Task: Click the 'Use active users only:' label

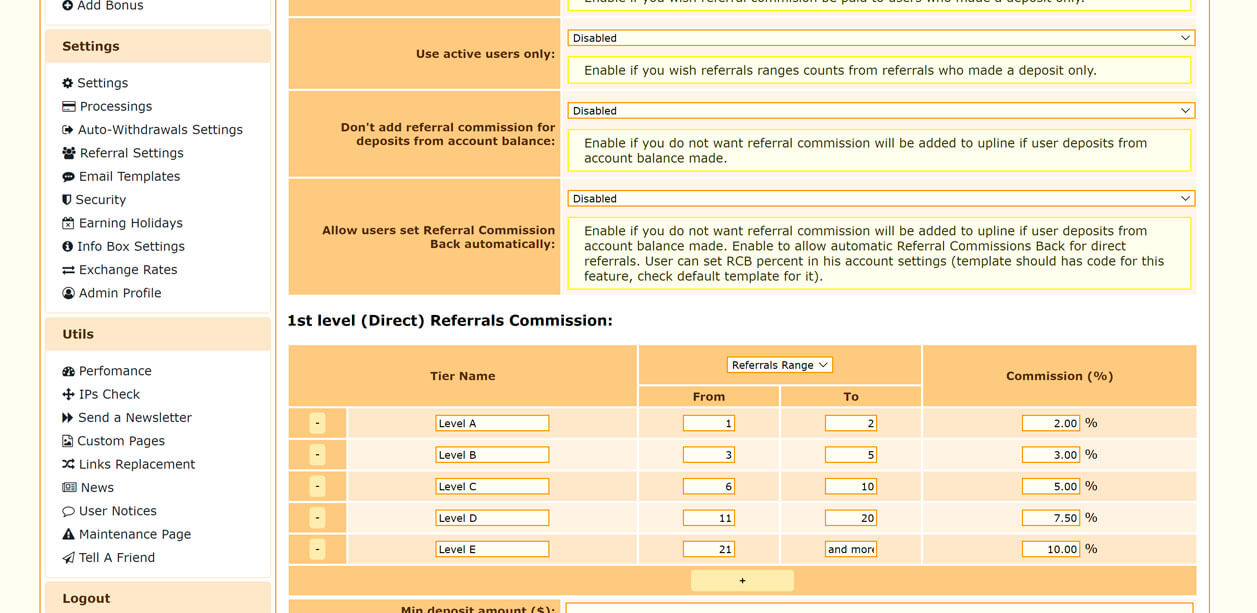Action: coord(485,54)
